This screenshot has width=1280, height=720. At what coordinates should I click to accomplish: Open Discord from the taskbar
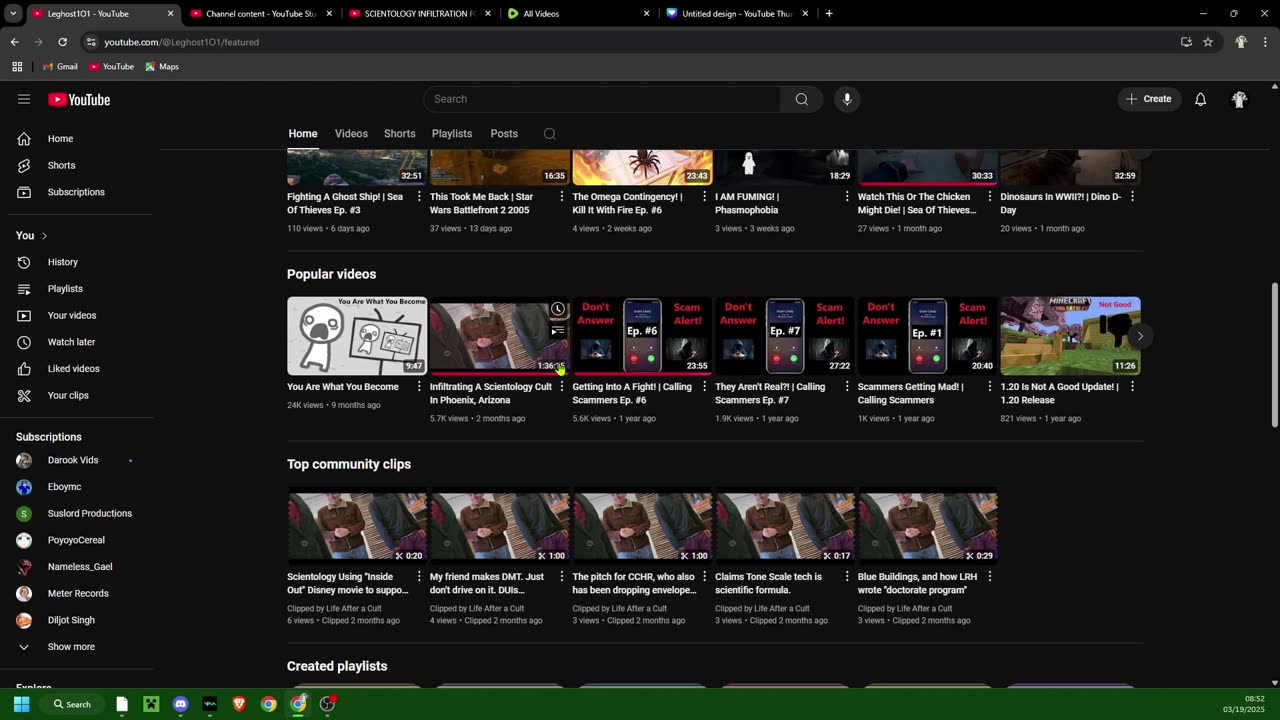tap(180, 704)
